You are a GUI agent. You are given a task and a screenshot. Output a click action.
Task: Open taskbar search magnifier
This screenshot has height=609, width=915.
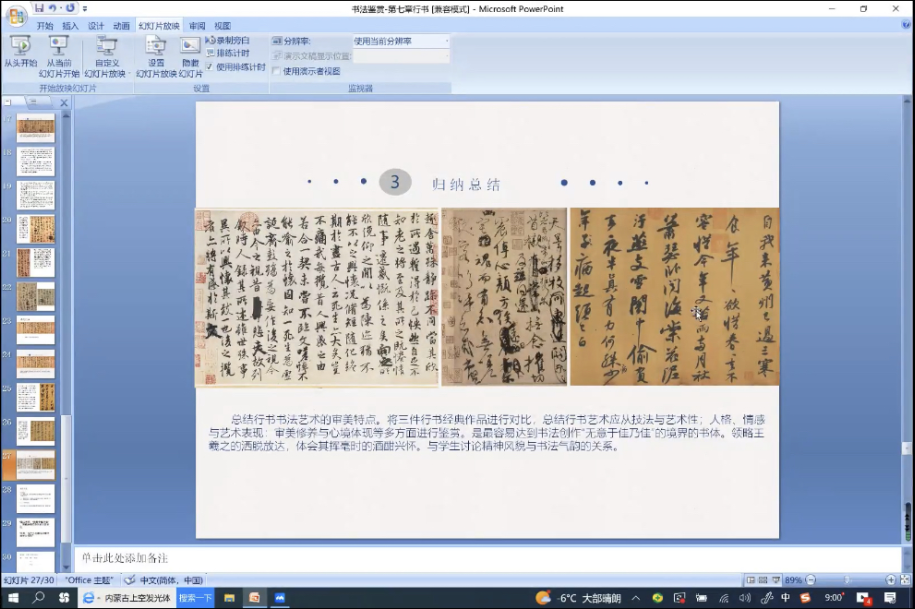(39, 597)
